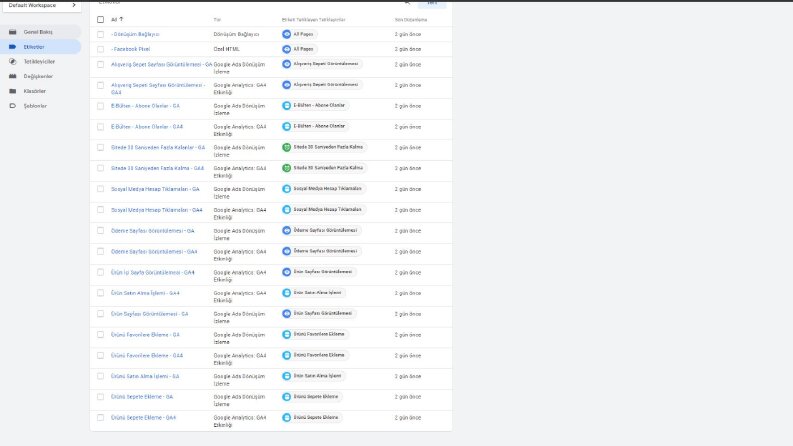This screenshot has width=793, height=446.
Task: Go to Tetikleyiciler in the sidebar
Action: click(x=41, y=61)
